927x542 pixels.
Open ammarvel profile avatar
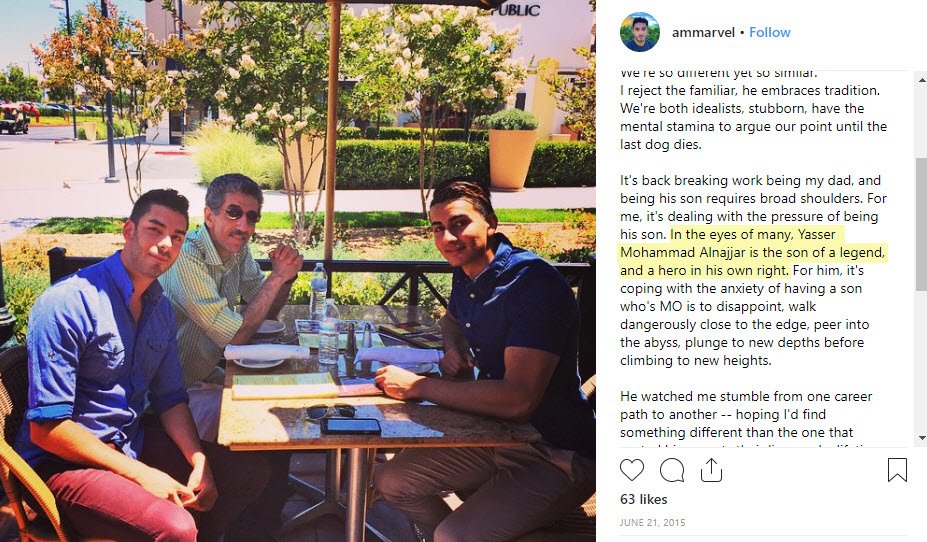[640, 32]
